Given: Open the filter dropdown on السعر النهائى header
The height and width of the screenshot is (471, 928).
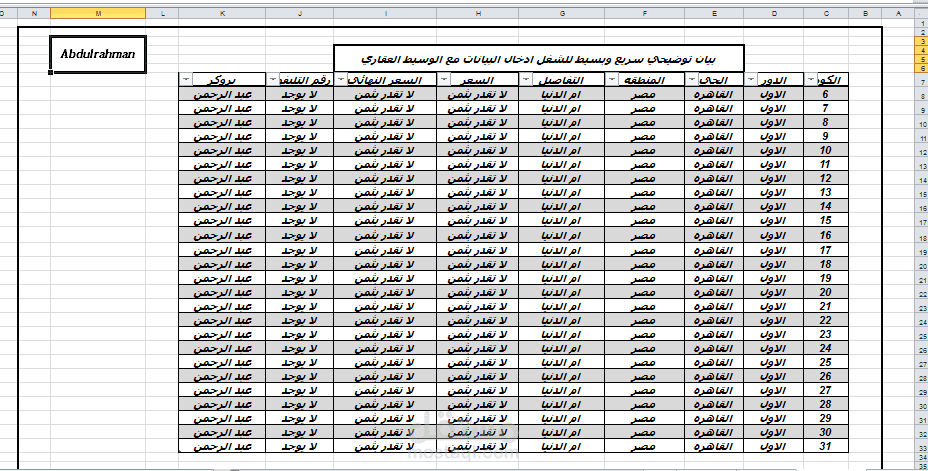Looking at the screenshot, I should pyautogui.click(x=341, y=79).
